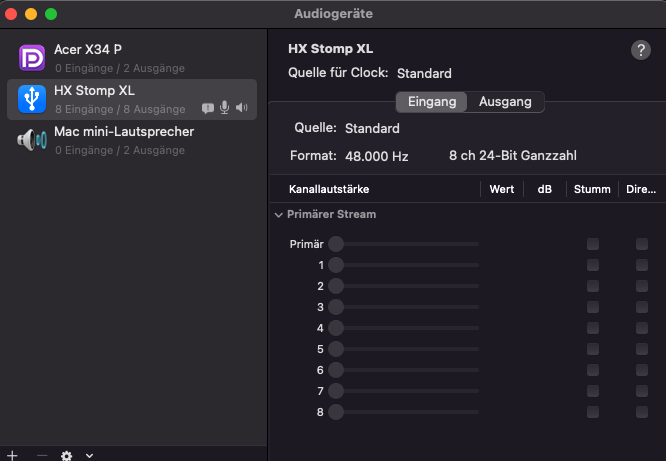Click the yellow minimize window button

(x=31, y=14)
